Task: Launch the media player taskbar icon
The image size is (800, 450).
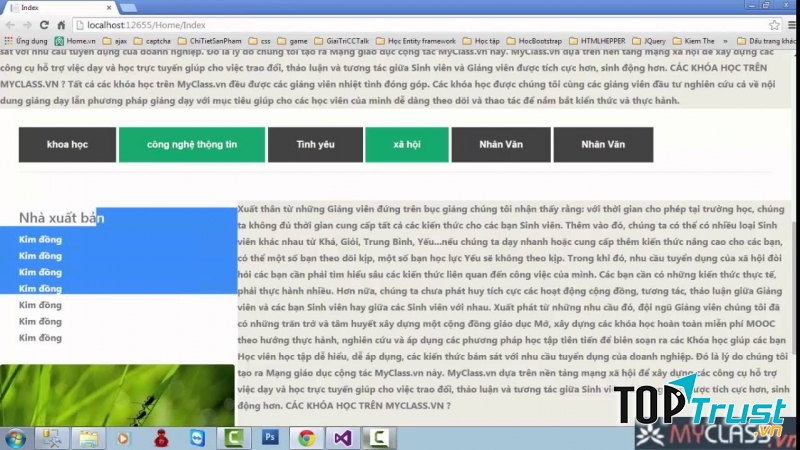Action: click(x=123, y=438)
